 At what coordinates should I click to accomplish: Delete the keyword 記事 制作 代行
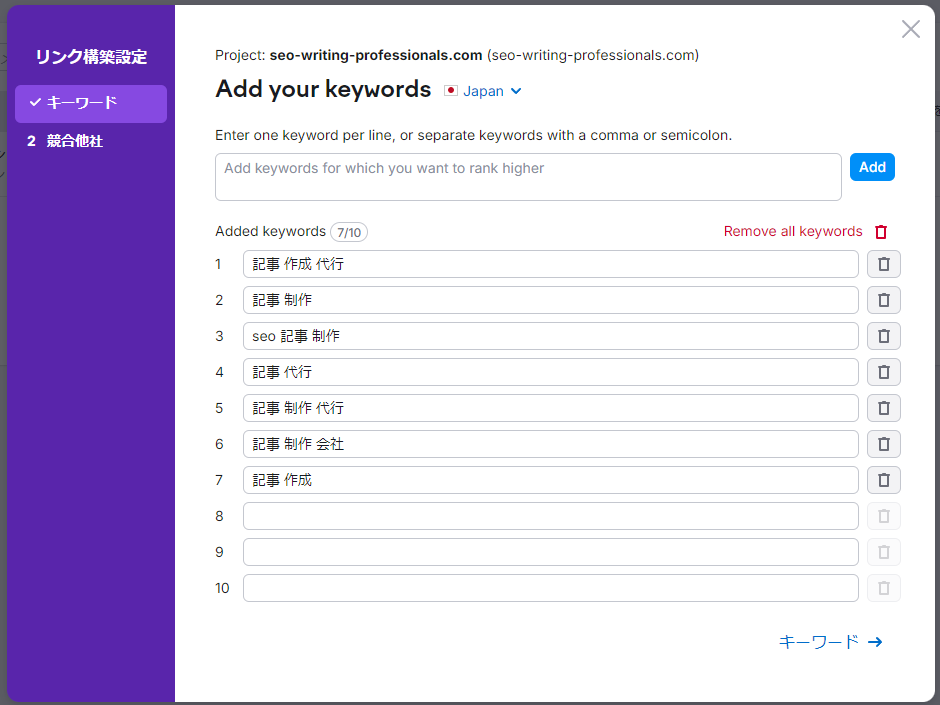[883, 408]
